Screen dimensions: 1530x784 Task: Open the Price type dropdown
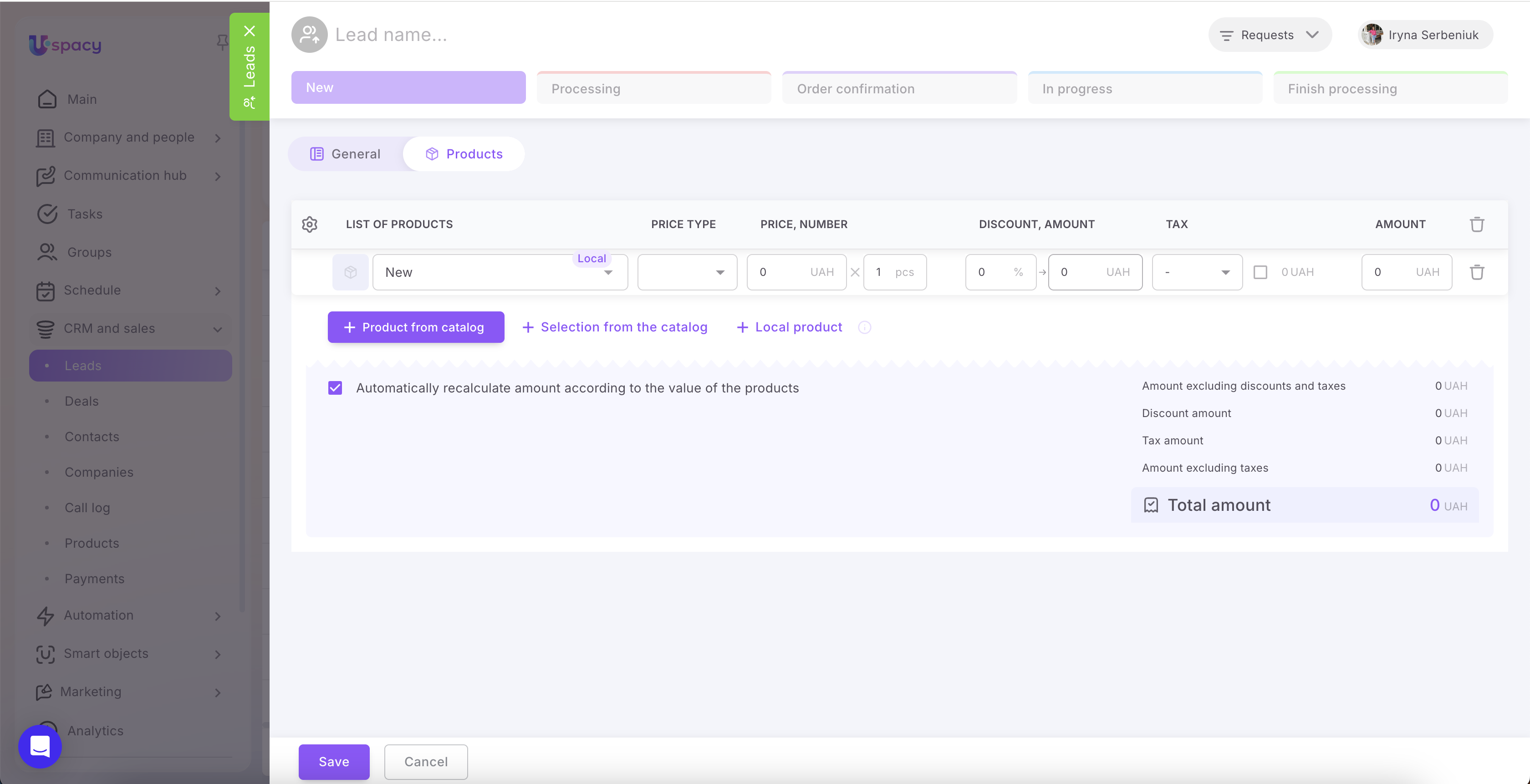click(687, 272)
